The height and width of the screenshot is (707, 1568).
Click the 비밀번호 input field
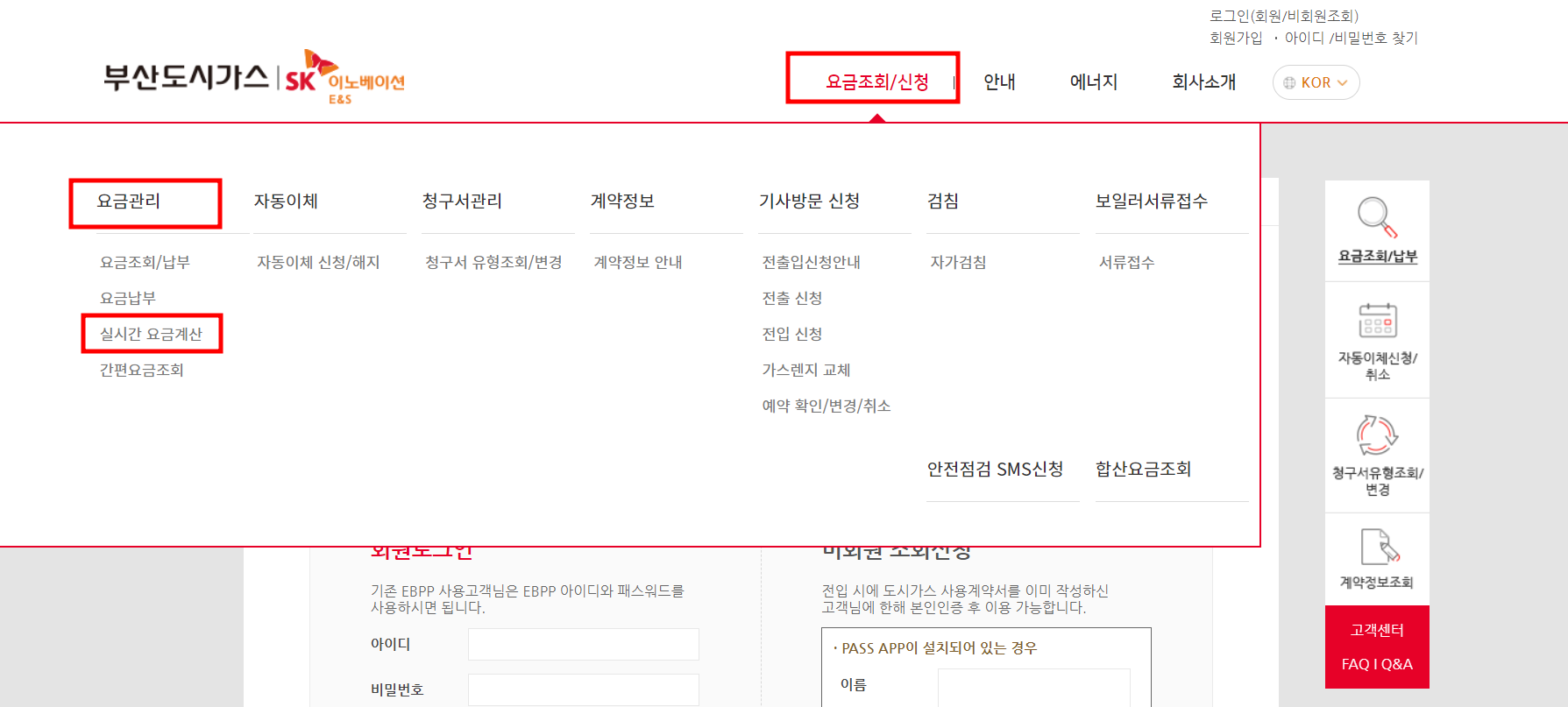click(x=584, y=689)
